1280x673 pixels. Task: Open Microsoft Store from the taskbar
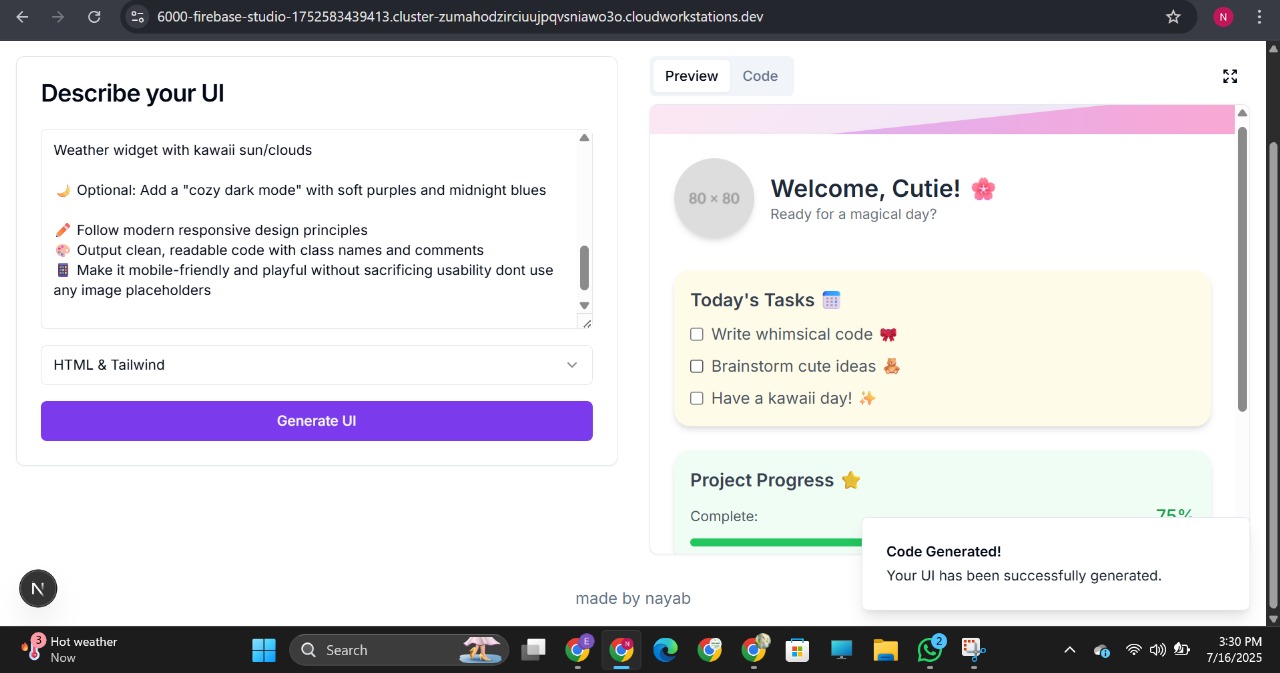(x=797, y=650)
